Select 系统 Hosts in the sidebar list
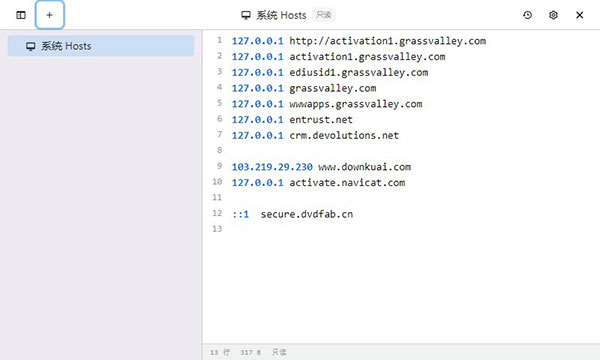The width and height of the screenshot is (600, 360). pos(101,46)
